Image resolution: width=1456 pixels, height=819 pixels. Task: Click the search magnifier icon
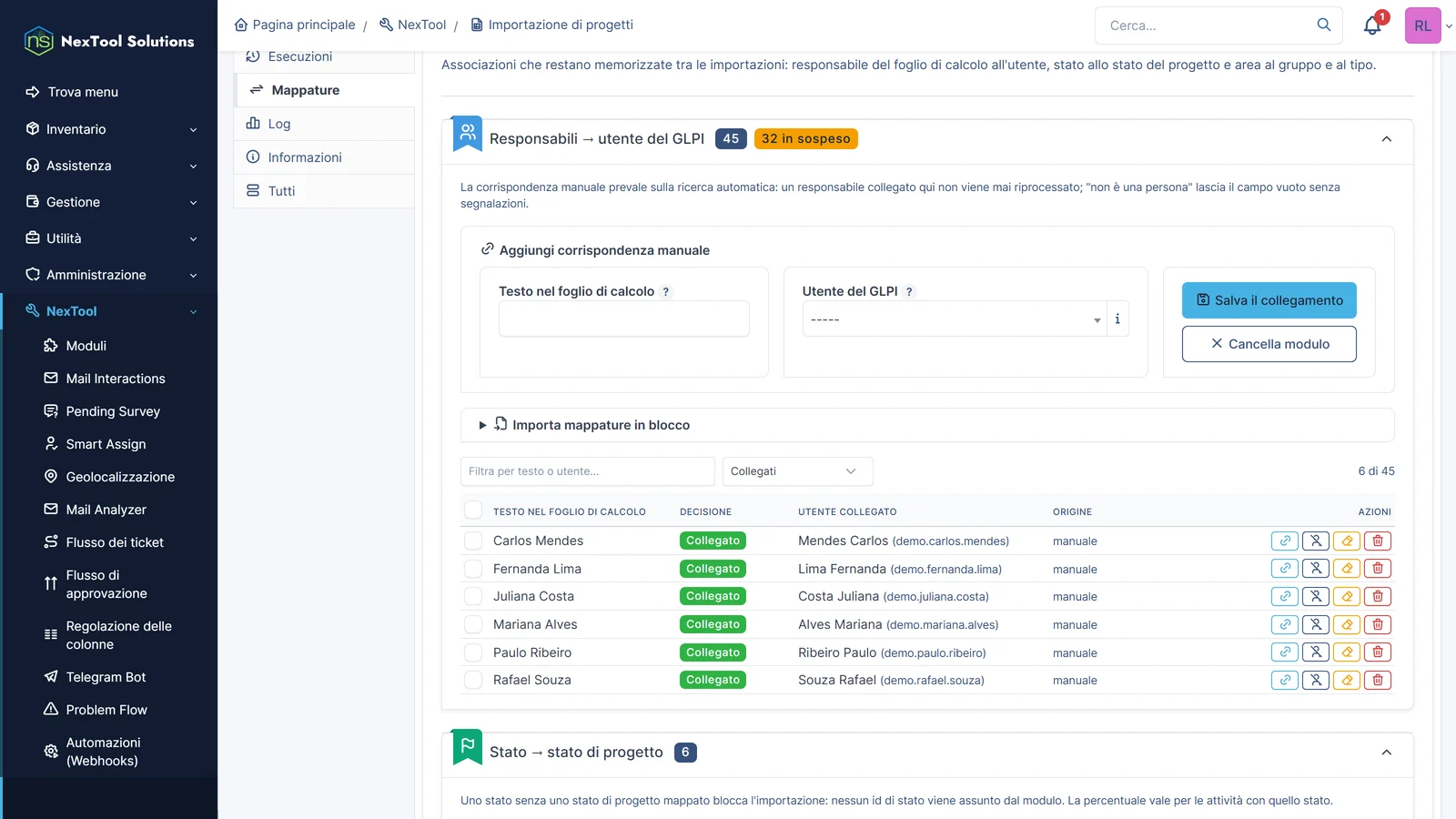pos(1324,25)
